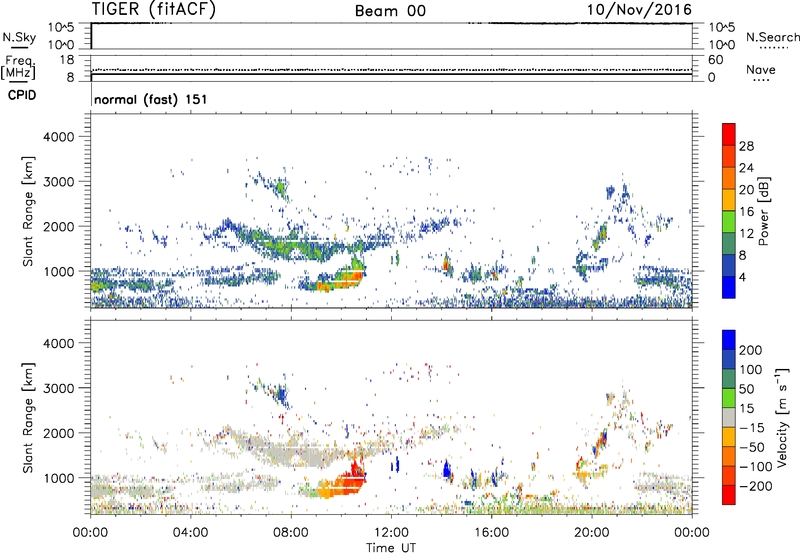Click the '-50' velocity scale value
This screenshot has height=554, width=800.
(x=753, y=447)
